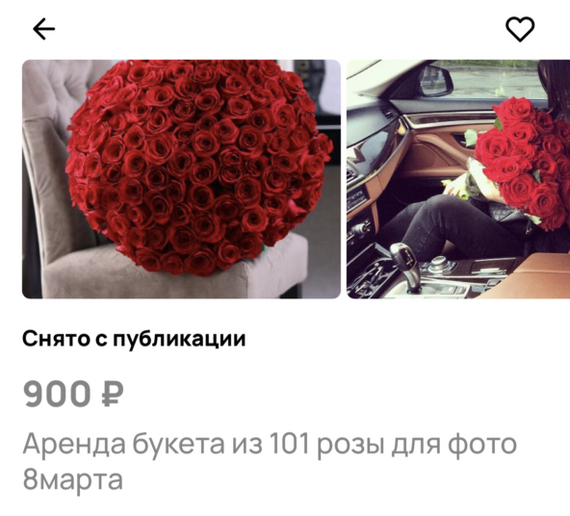Tap the gear shifter in the car photo
This screenshot has height=516, width=570.
point(406,264)
